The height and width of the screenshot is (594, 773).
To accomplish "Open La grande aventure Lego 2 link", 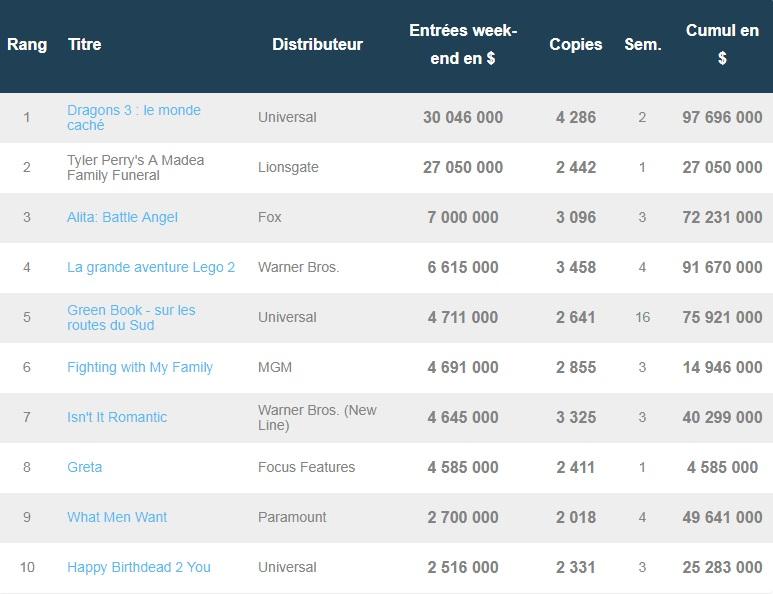I will (x=151, y=267).
